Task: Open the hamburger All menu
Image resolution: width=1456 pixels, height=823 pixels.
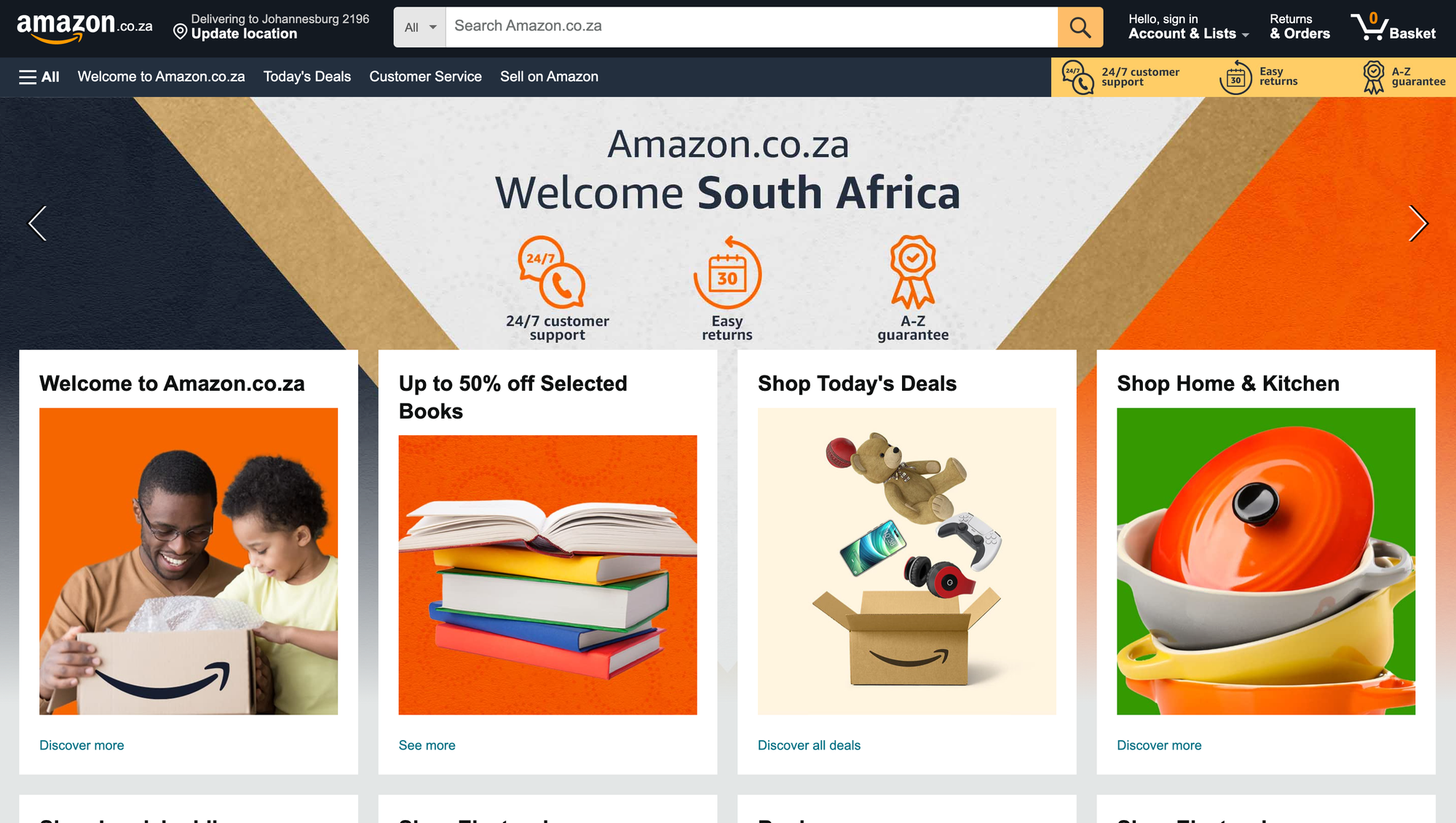Action: tap(39, 77)
